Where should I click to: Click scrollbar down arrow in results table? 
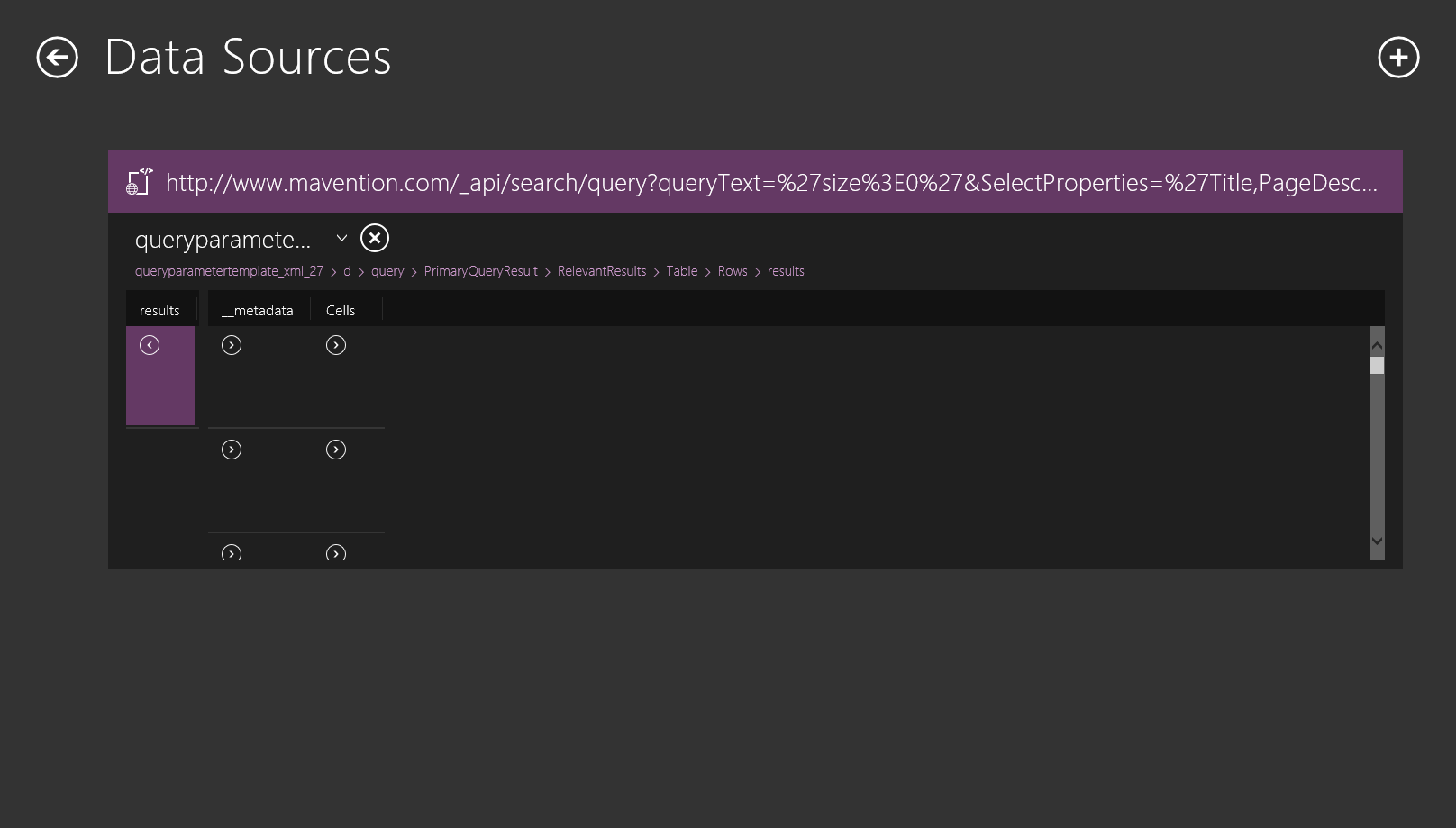point(1377,541)
